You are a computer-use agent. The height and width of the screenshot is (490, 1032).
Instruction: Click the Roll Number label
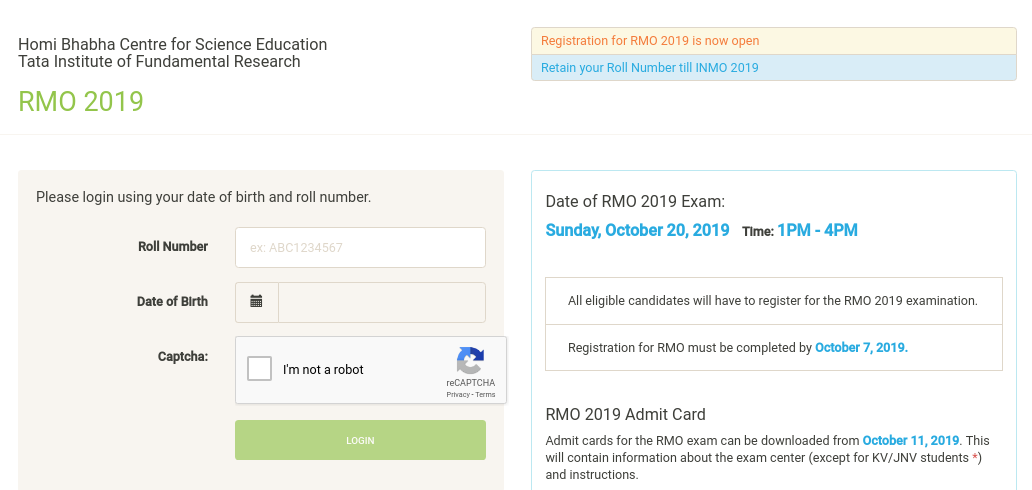(x=173, y=247)
